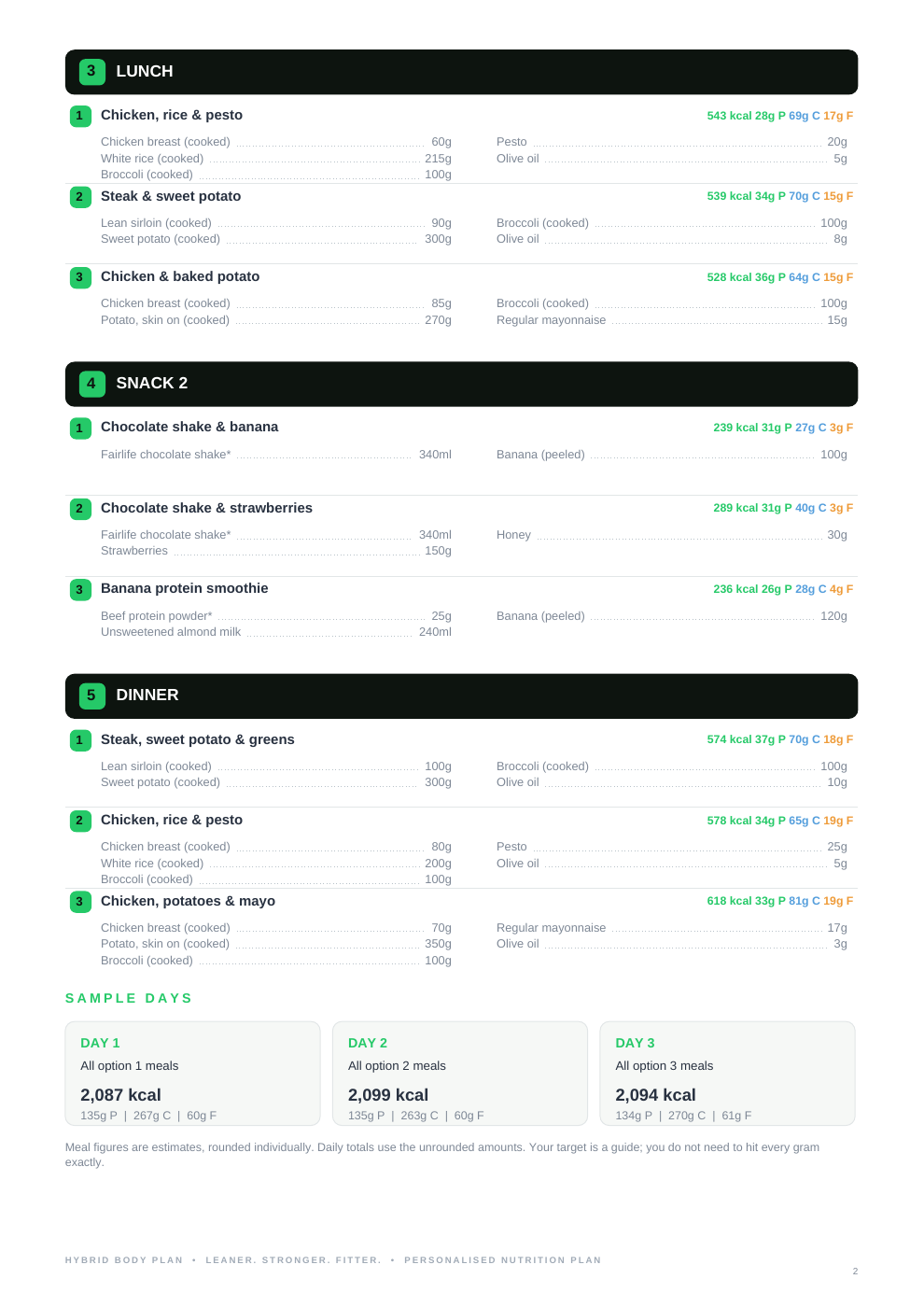Select option 3 badge beside Banana protein smoothie
924x1307 pixels.
tap(80, 590)
